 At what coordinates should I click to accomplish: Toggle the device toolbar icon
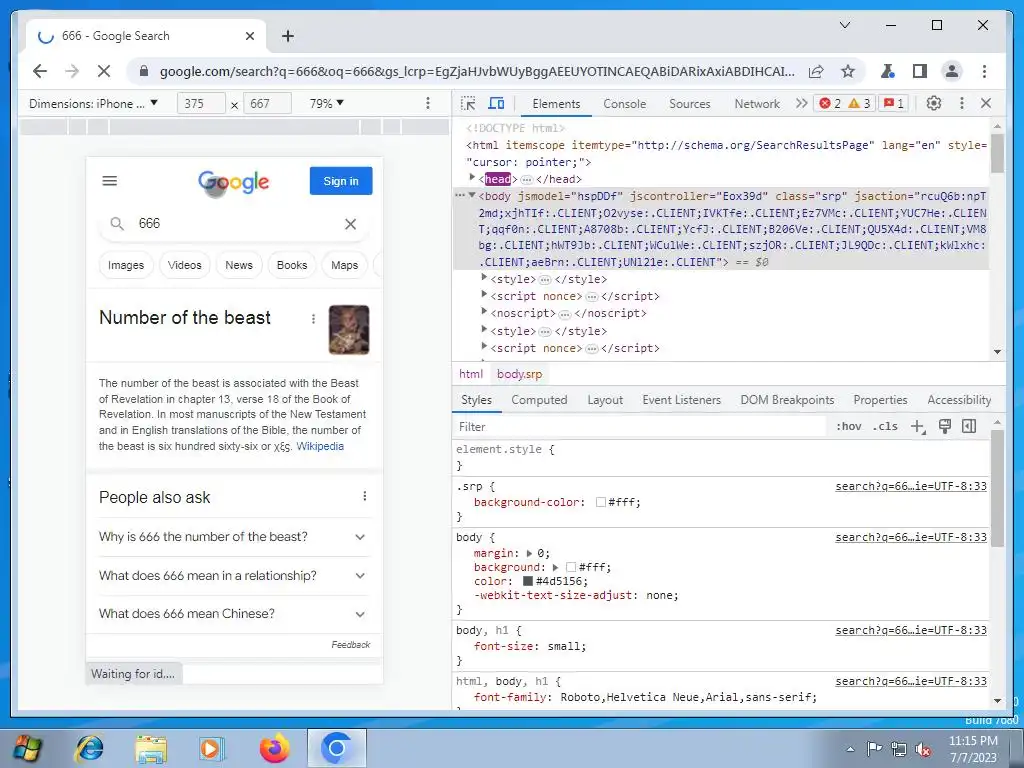pos(496,103)
